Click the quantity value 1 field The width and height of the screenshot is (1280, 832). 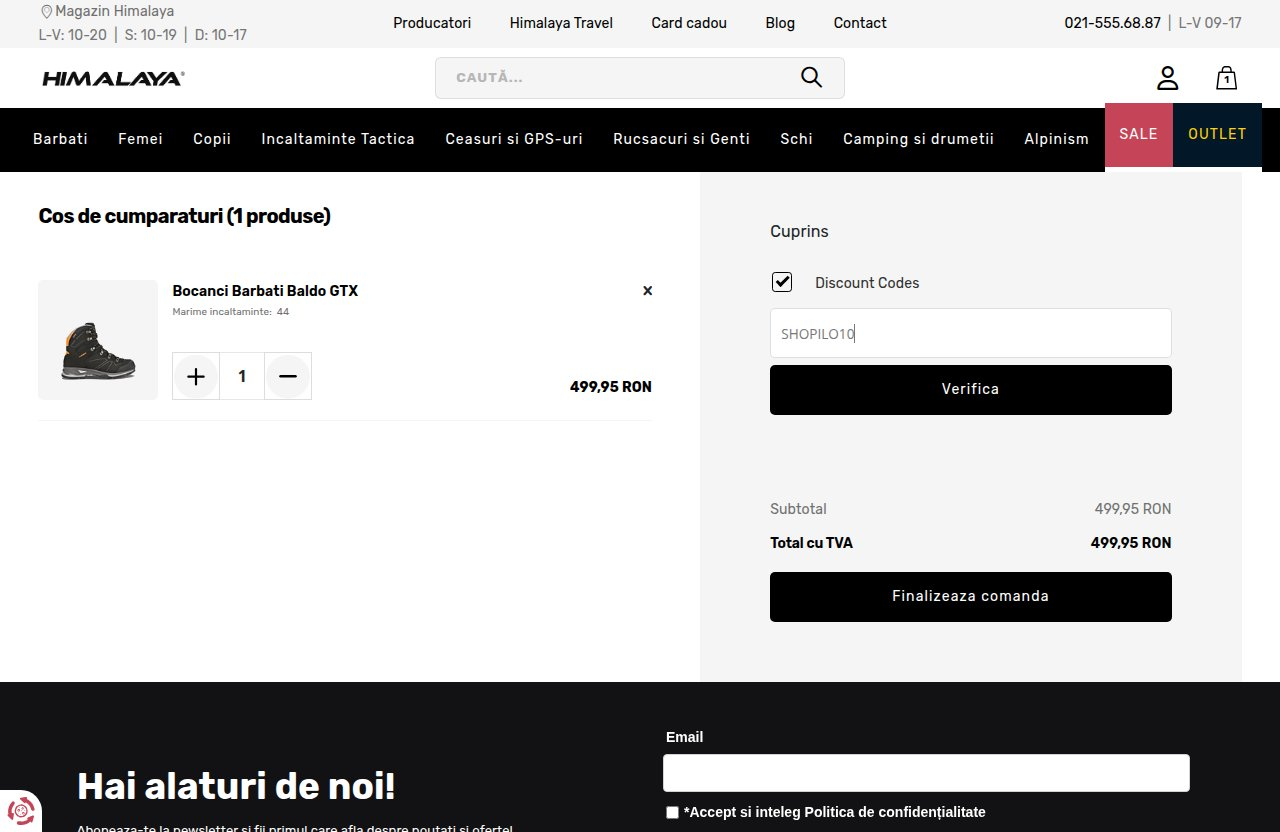pyautogui.click(x=242, y=376)
